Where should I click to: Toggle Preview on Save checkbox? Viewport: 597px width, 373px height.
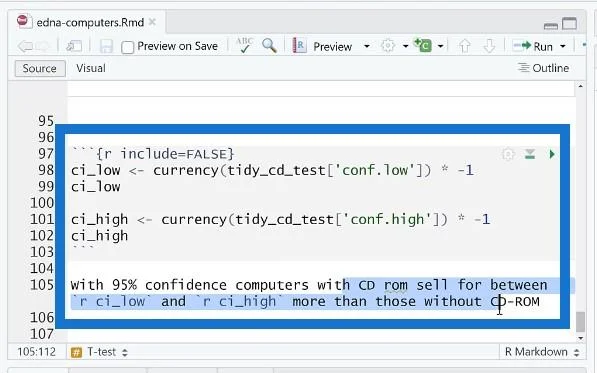[x=128, y=47]
